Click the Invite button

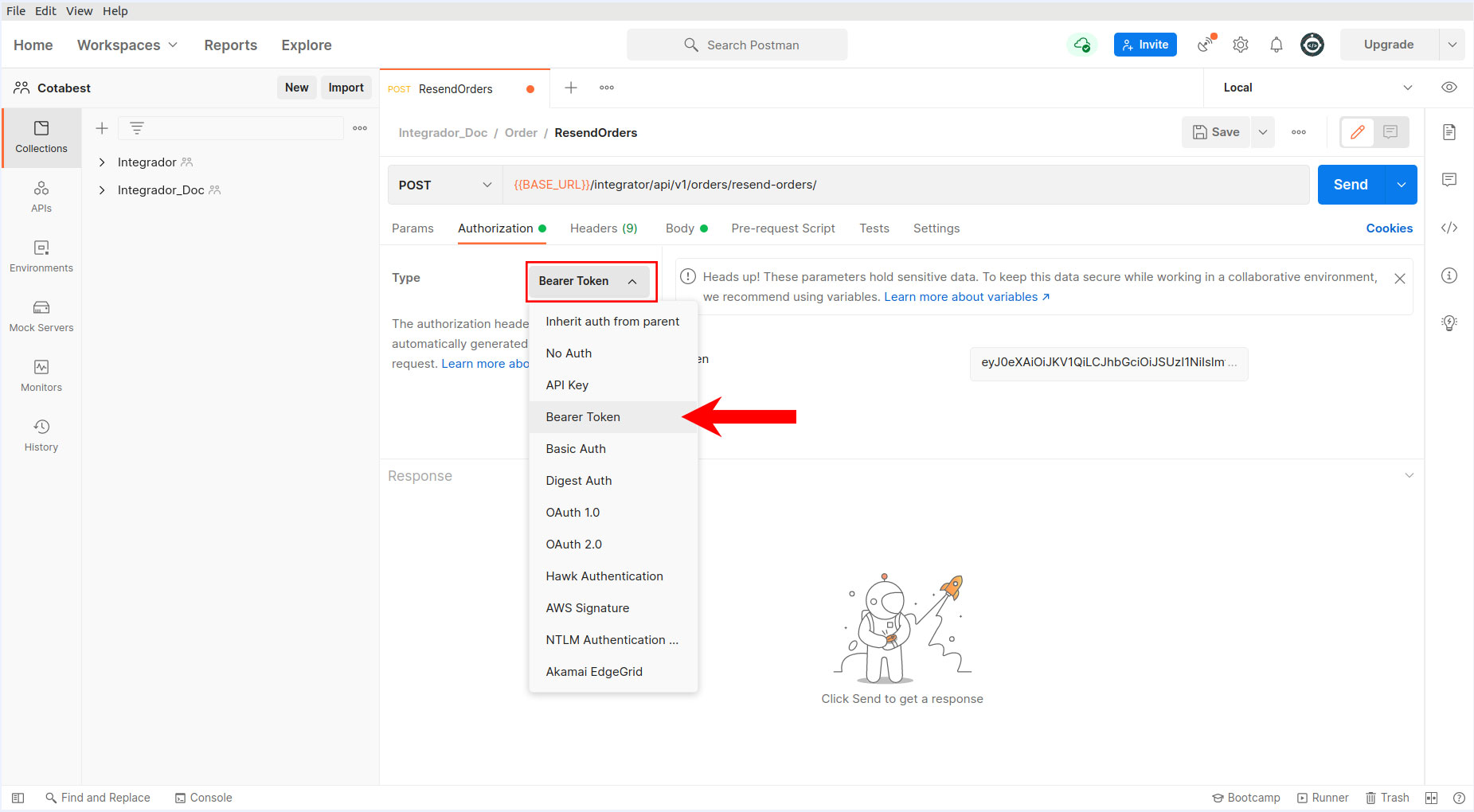[x=1145, y=45]
